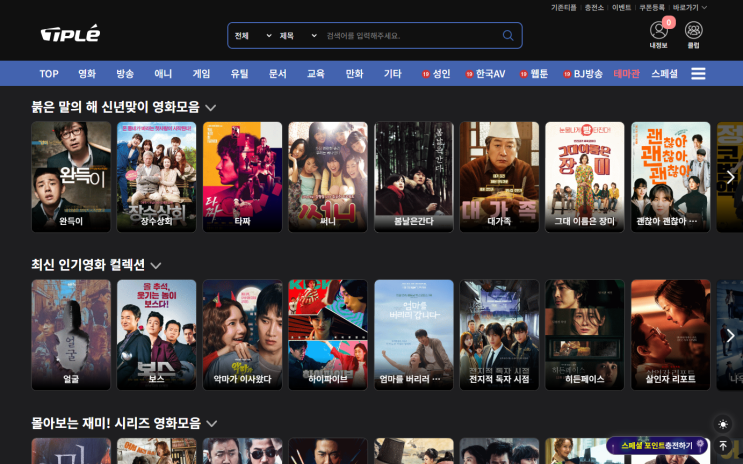Open the 웹툰 menu

click(x=534, y=73)
